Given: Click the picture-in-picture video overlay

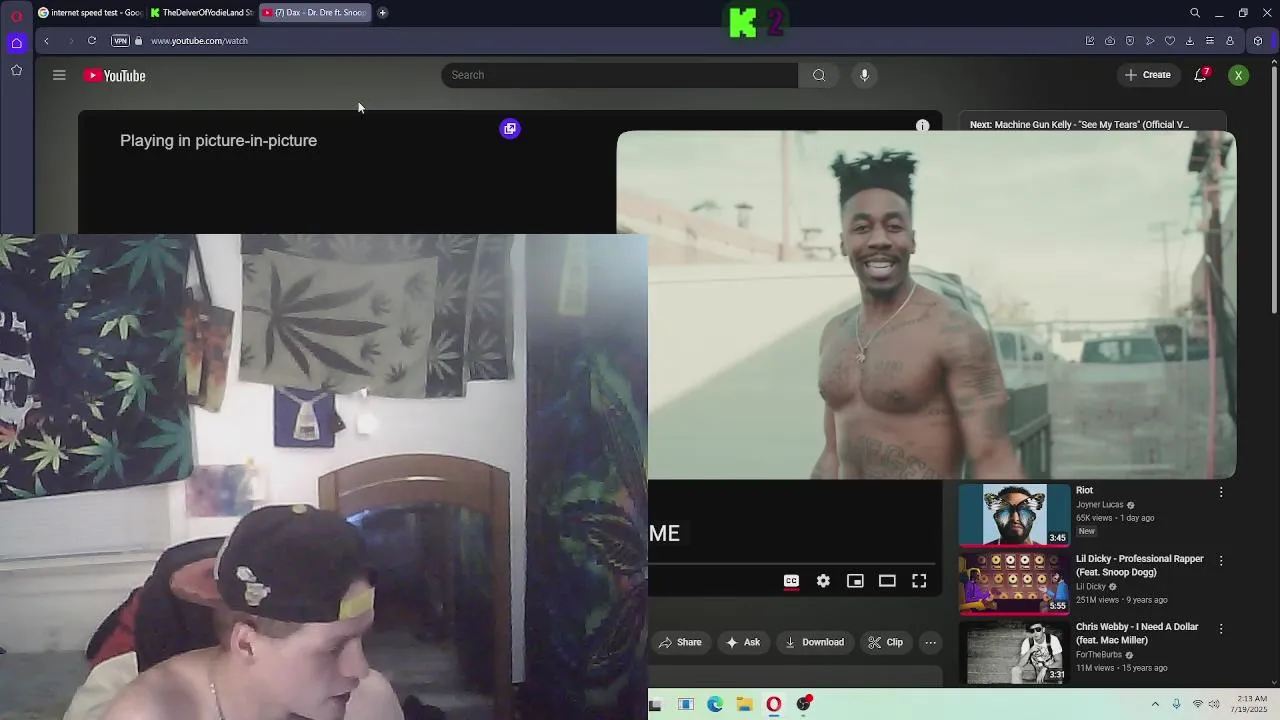Looking at the screenshot, I should (x=926, y=305).
